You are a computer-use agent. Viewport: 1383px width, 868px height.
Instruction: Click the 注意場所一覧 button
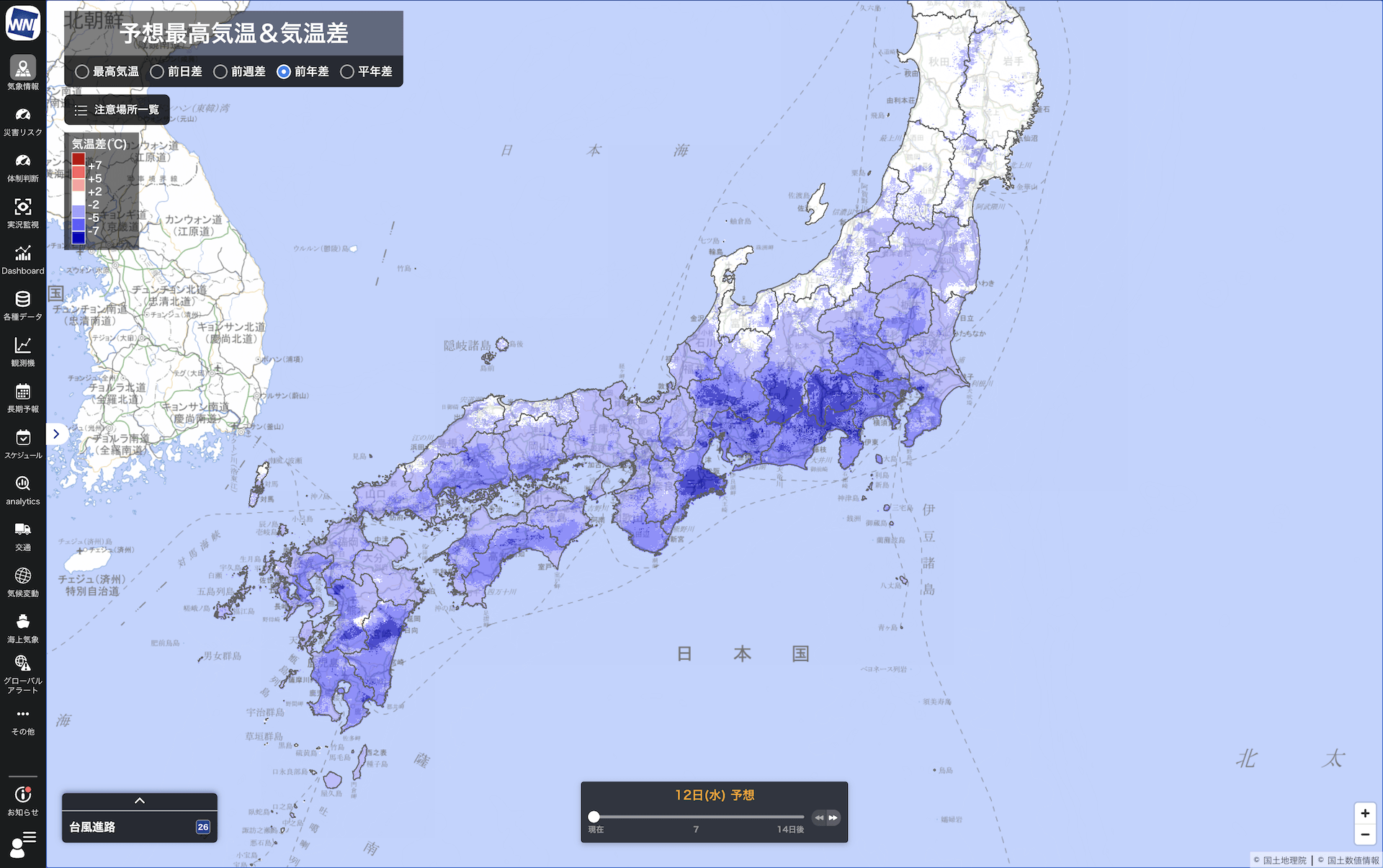[117, 109]
